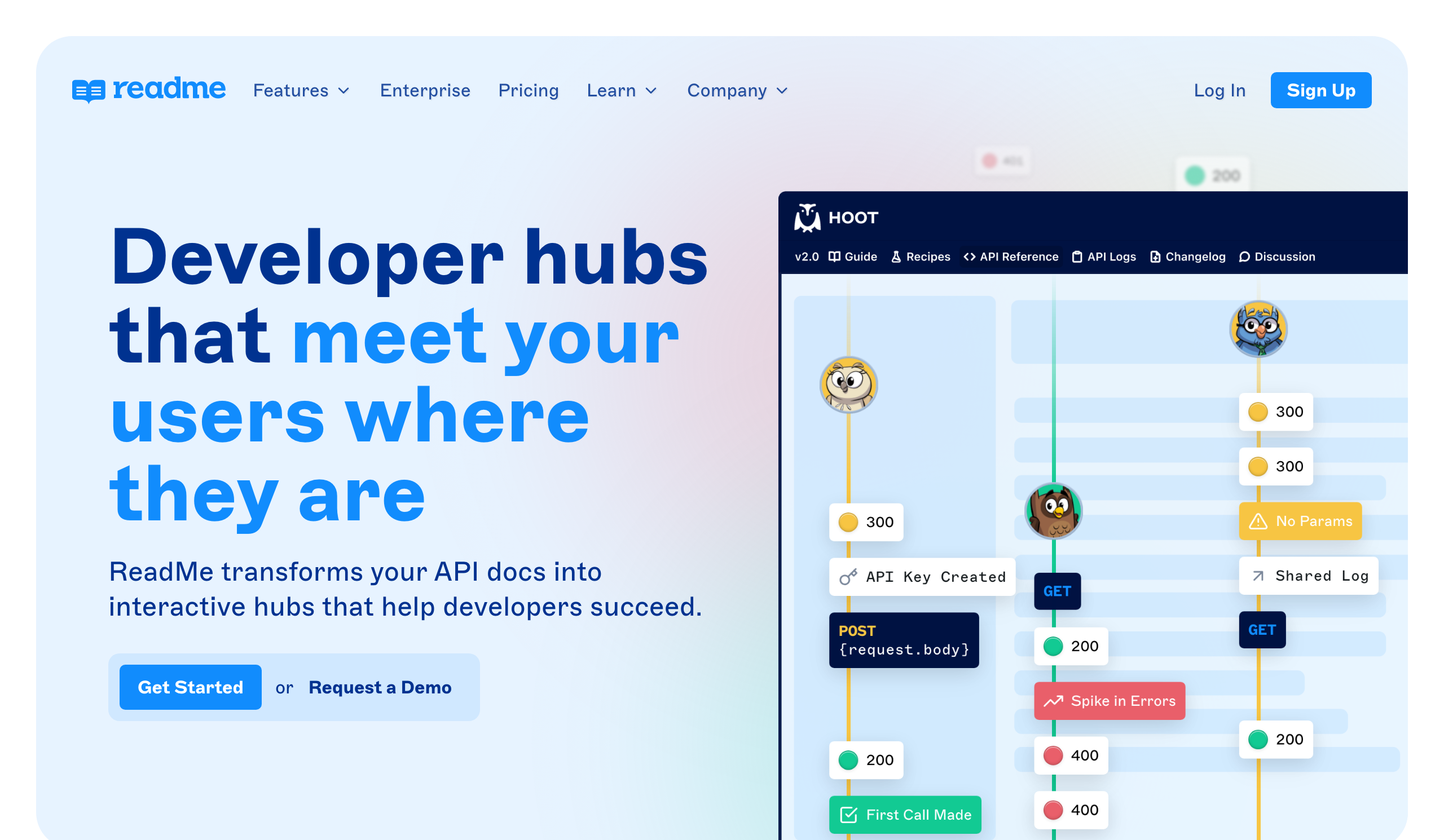Image resolution: width=1444 pixels, height=840 pixels.
Task: Click the brown owl avatar
Action: (1053, 511)
